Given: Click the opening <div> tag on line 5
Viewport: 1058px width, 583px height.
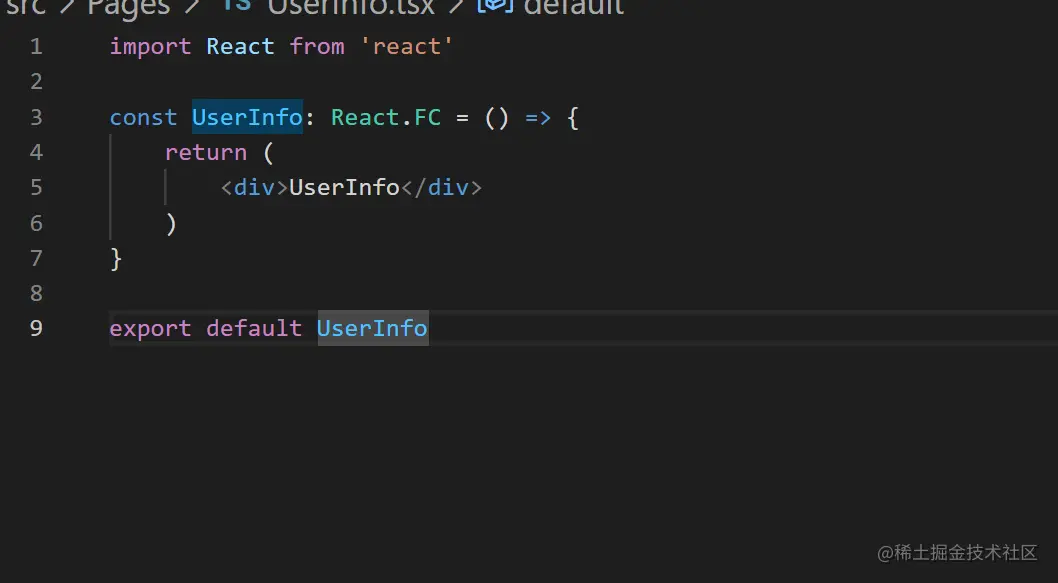Looking at the screenshot, I should [x=254, y=188].
